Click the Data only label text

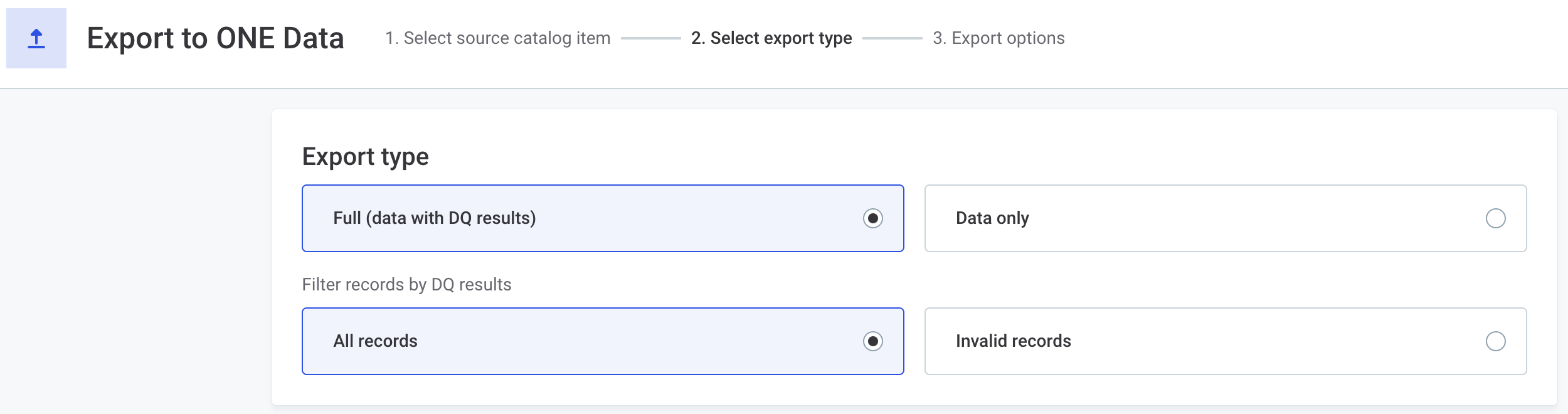[x=992, y=218]
